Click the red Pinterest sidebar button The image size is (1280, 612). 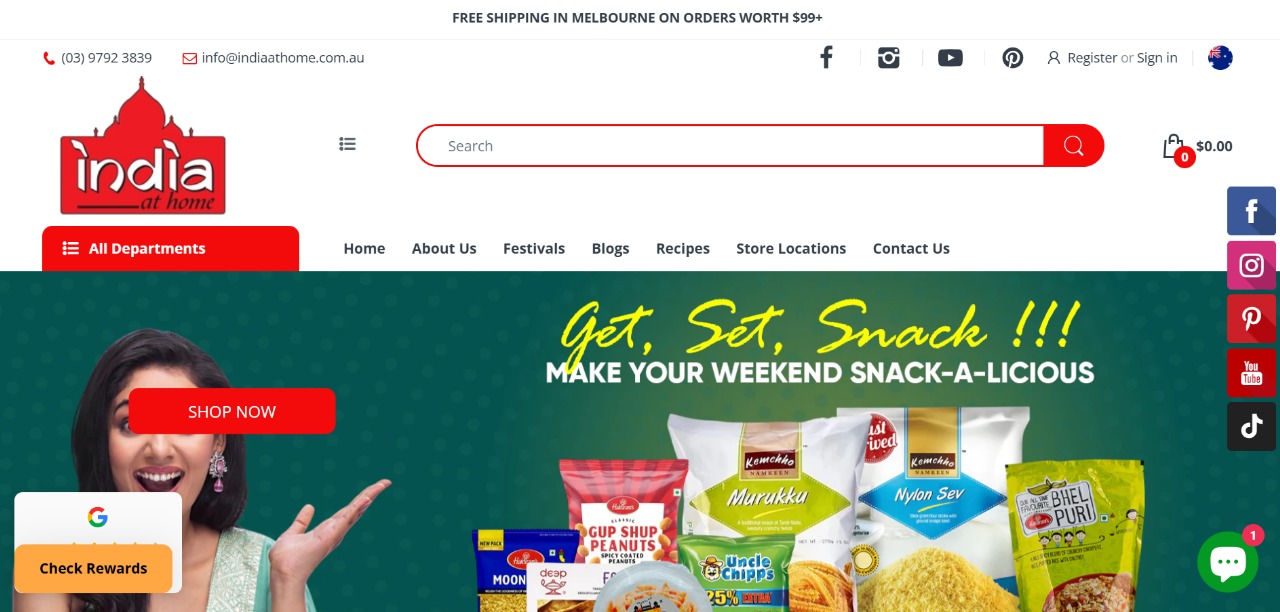1252,319
